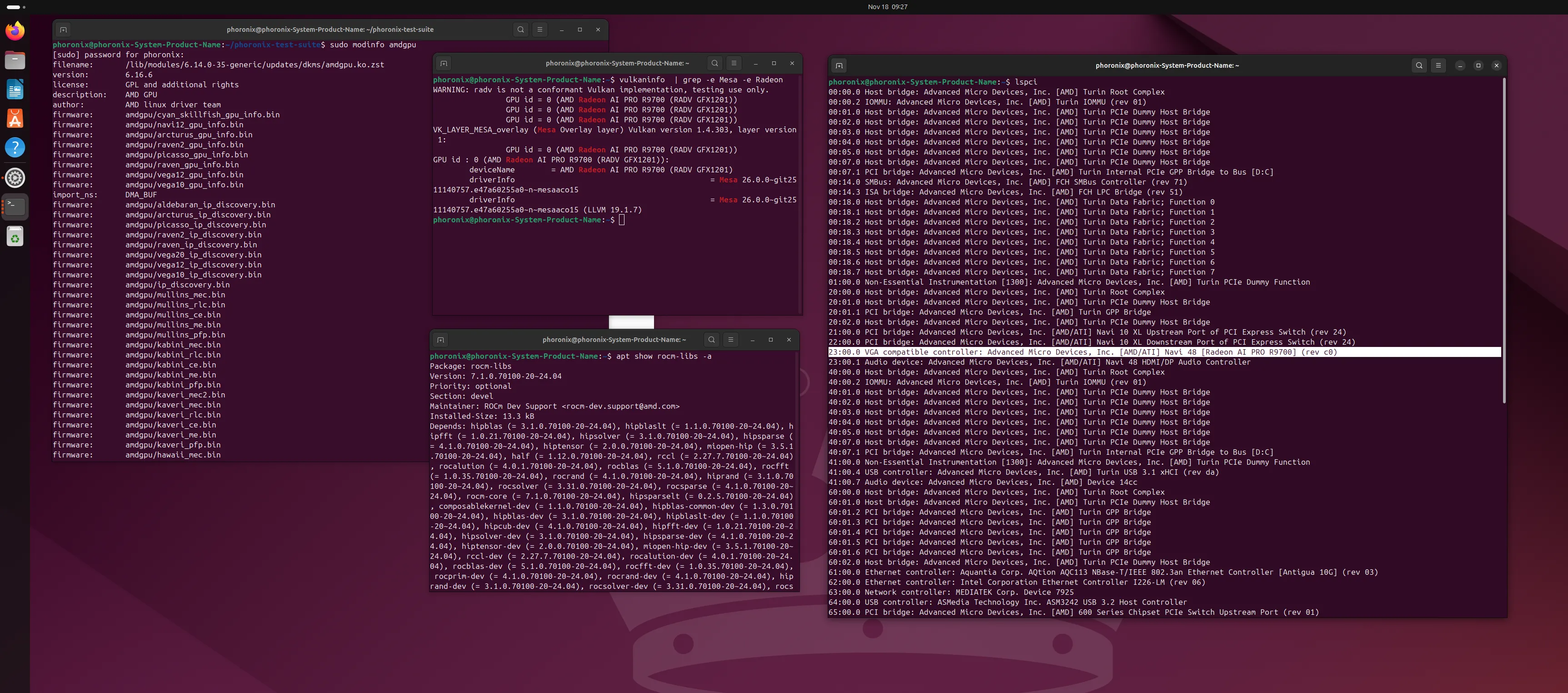The image size is (1568, 693).
Task: Open Files manager in dock
Action: 15,60
